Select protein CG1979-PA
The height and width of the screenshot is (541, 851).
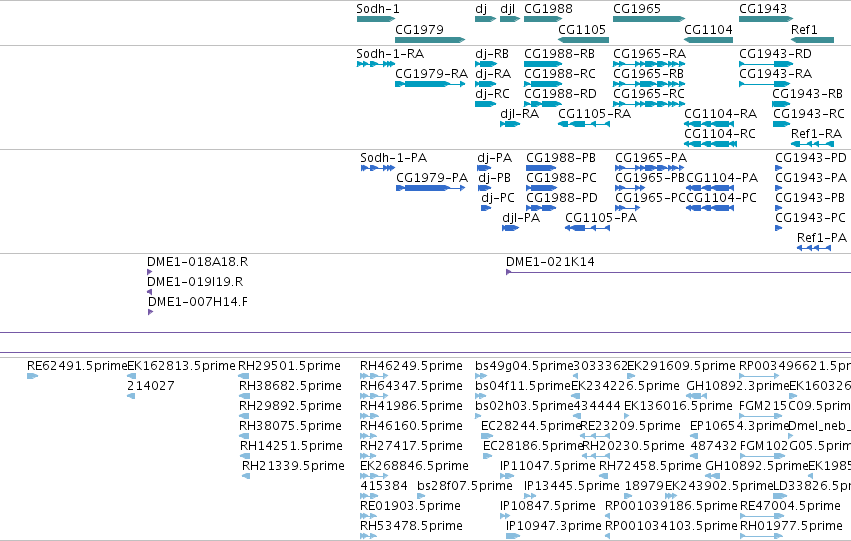[x=430, y=188]
